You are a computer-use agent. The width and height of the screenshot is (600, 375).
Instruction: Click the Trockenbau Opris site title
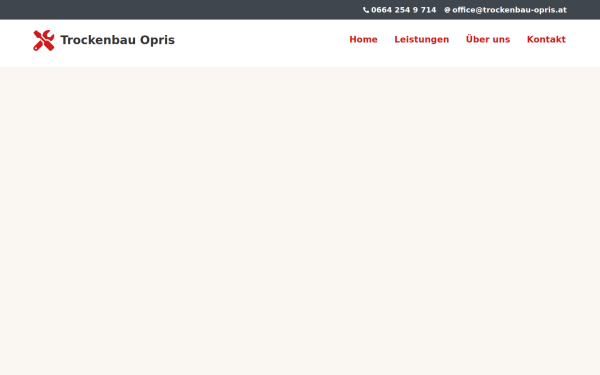[x=117, y=40]
